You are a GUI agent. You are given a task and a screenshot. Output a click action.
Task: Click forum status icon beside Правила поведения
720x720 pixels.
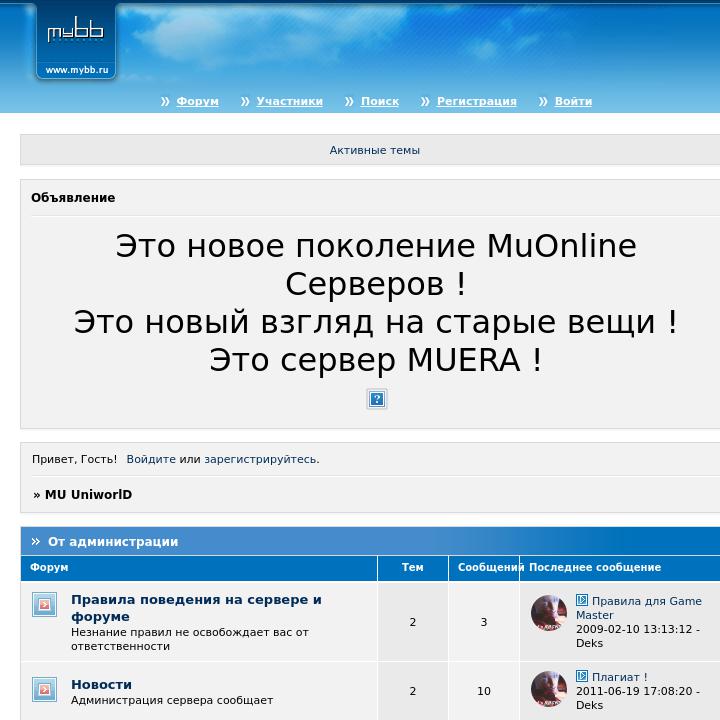[45, 604]
